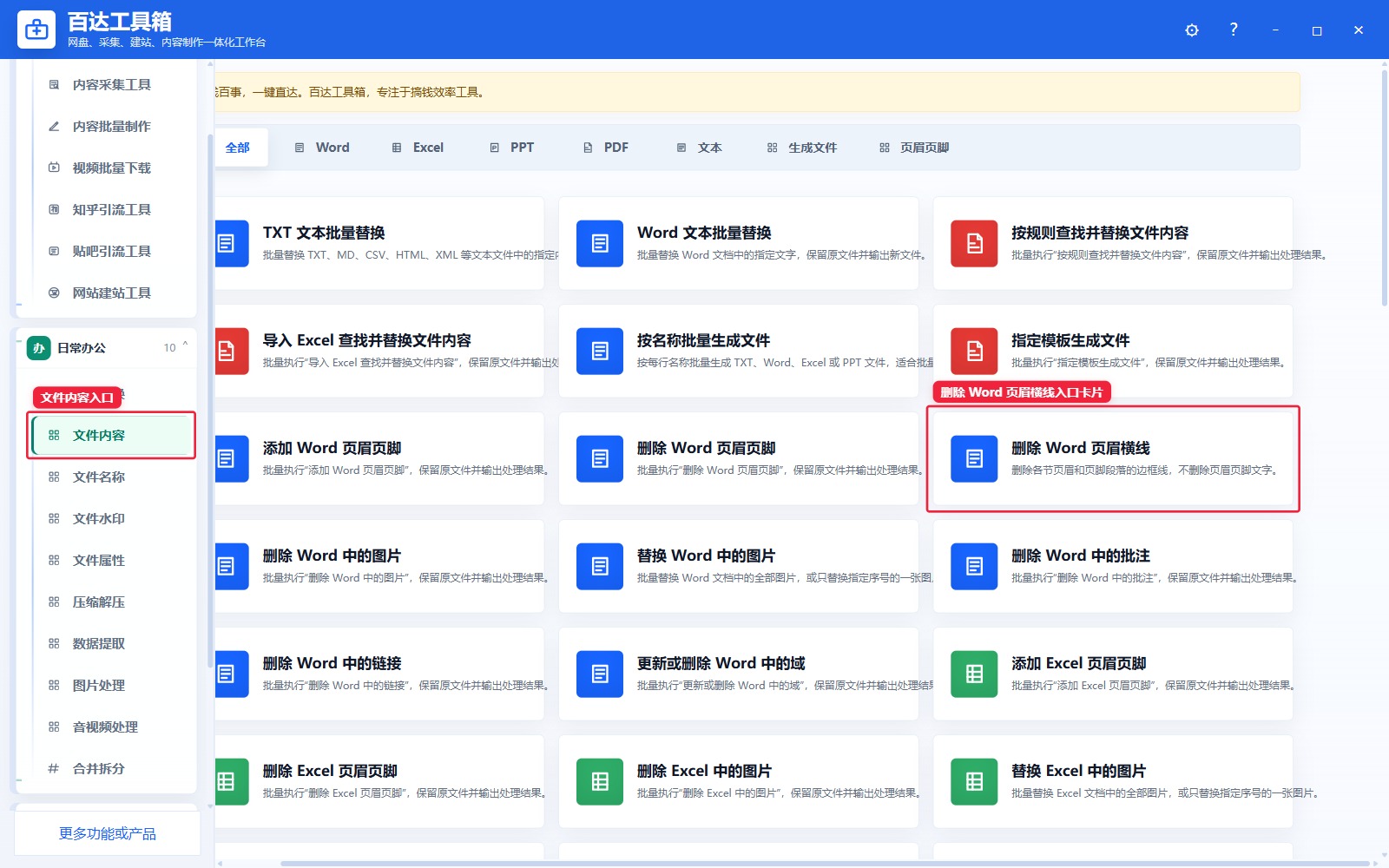
Task: Click the 百达工具箱 logo icon
Action: click(36, 30)
